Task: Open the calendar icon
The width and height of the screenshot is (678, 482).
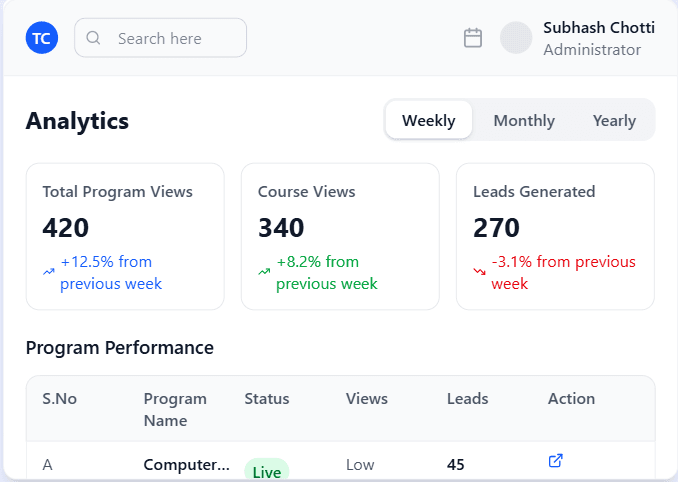Action: tap(473, 38)
